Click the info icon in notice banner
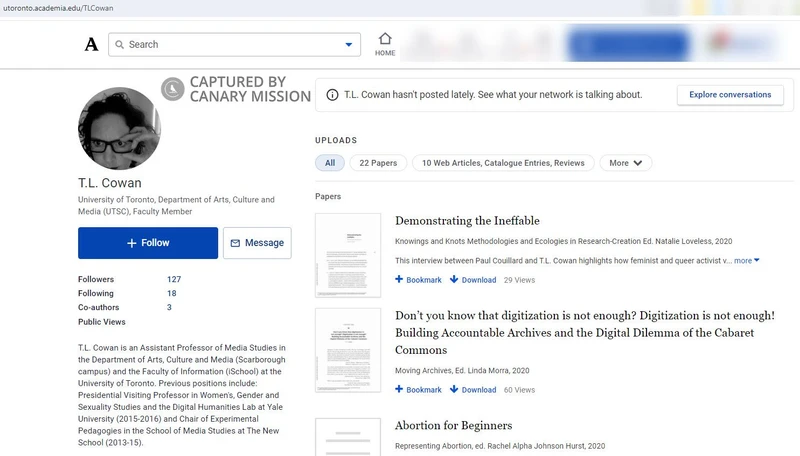Image resolution: width=800 pixels, height=456 pixels. 332,95
